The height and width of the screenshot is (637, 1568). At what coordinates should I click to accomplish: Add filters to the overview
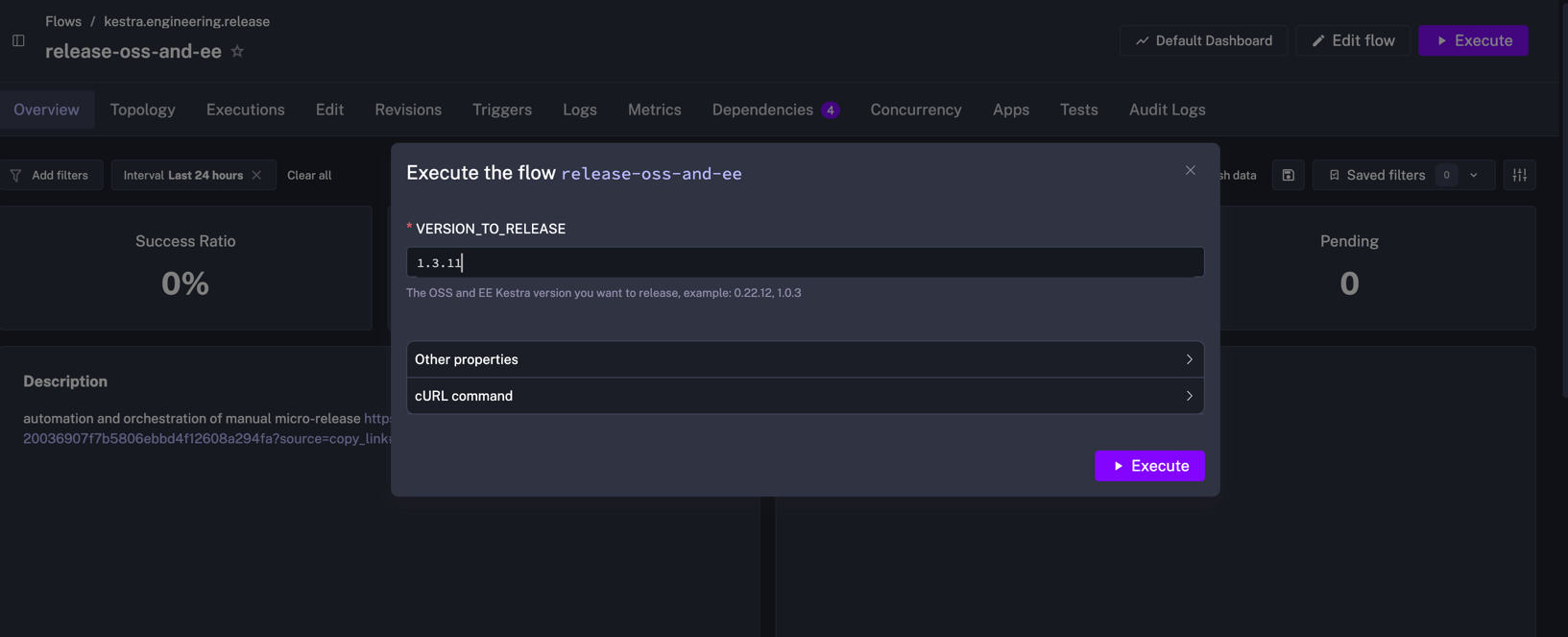pyautogui.click(x=50, y=175)
